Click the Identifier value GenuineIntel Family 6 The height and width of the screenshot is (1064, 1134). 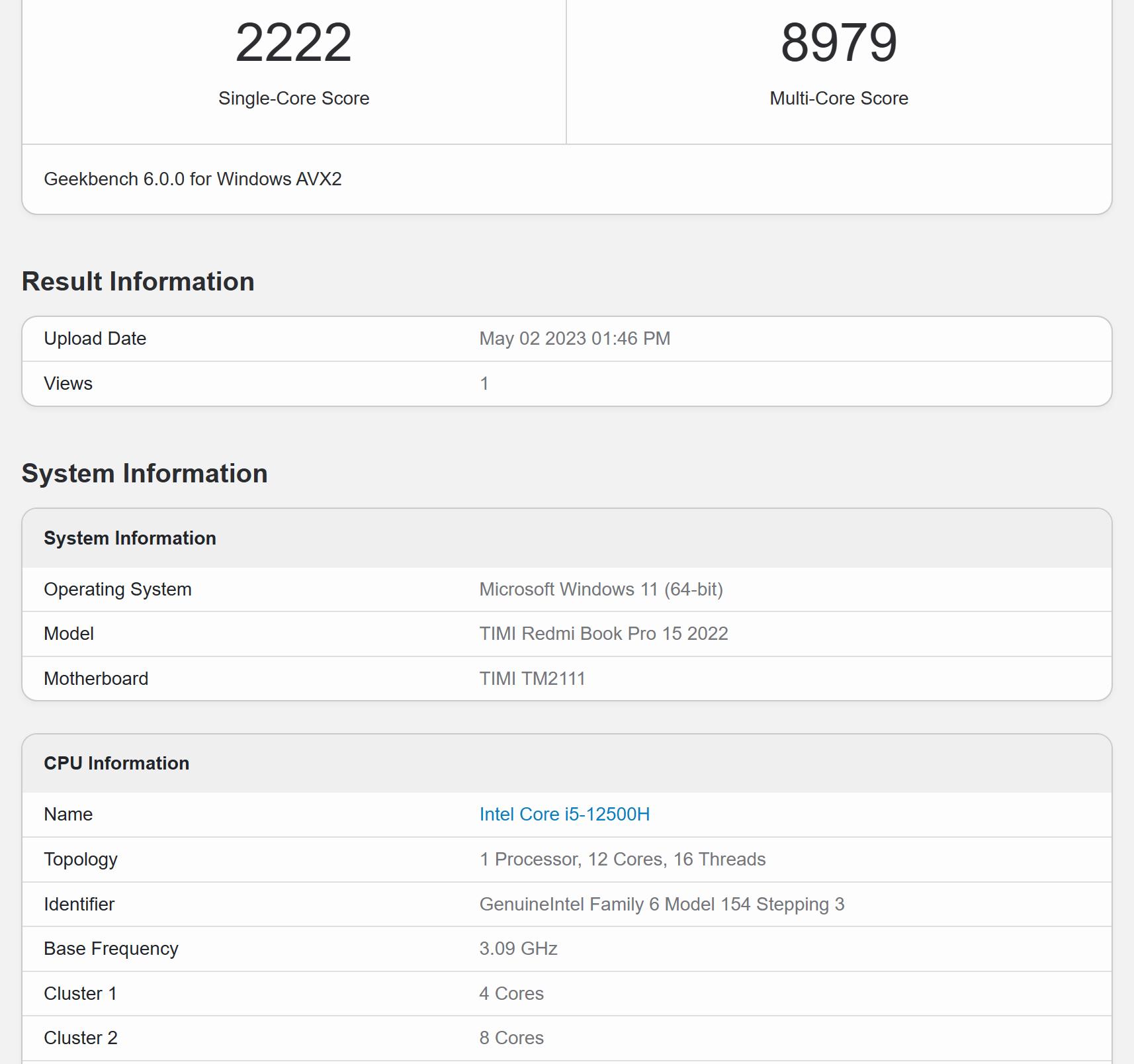point(662,904)
